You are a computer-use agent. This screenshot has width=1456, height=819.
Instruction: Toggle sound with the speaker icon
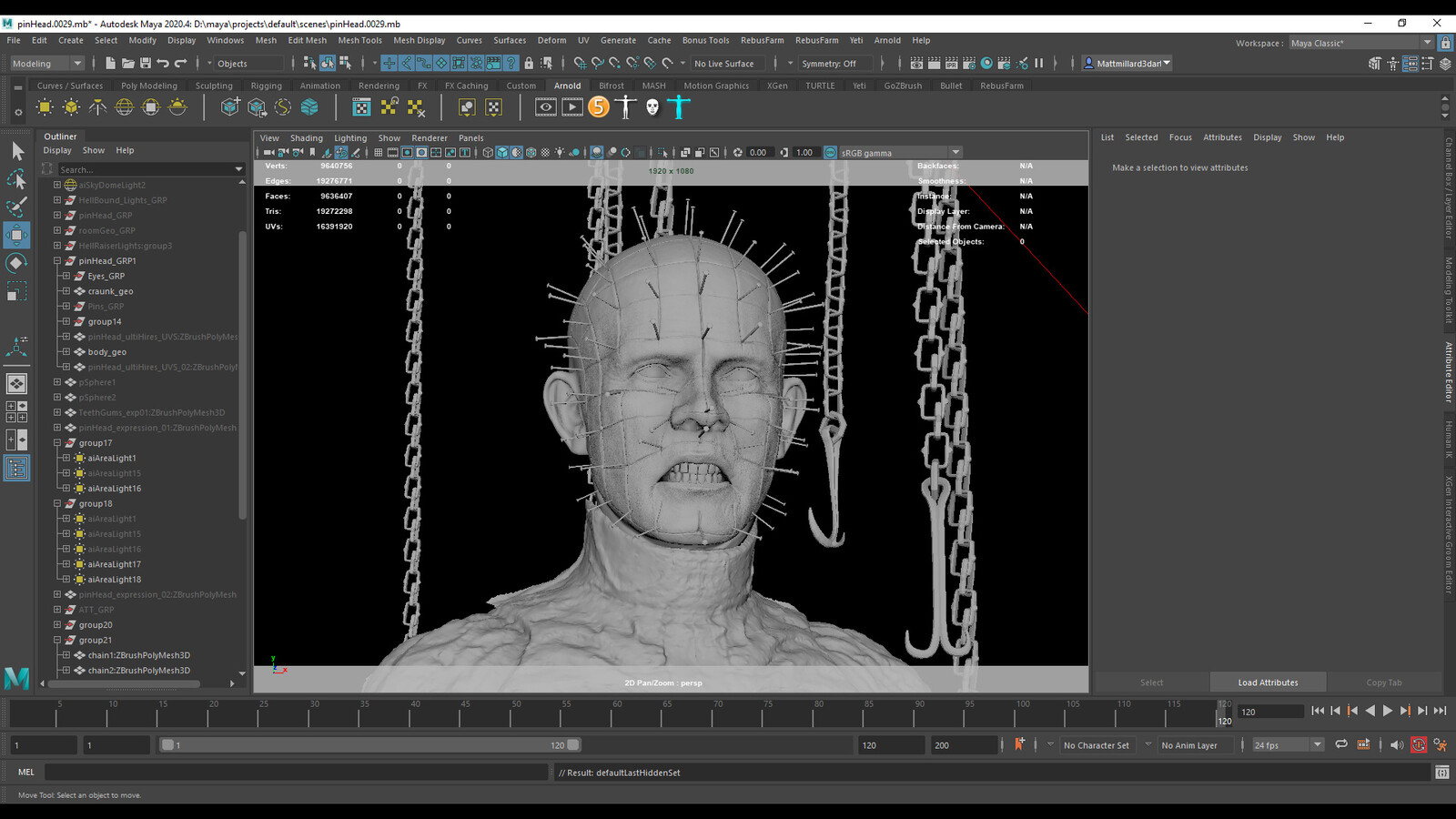point(1396,744)
